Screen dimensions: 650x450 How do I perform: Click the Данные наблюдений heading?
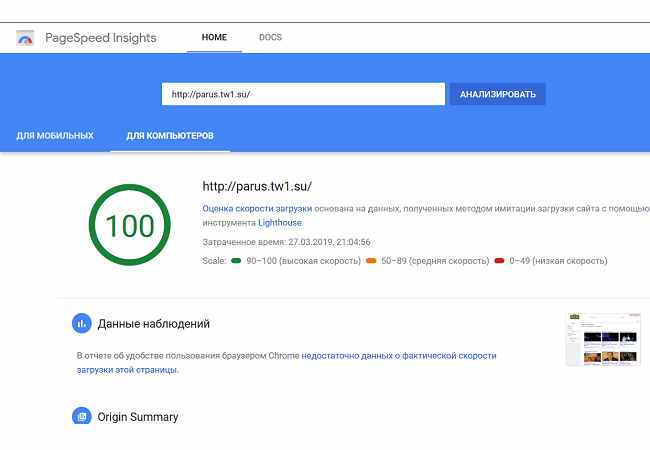coord(153,324)
